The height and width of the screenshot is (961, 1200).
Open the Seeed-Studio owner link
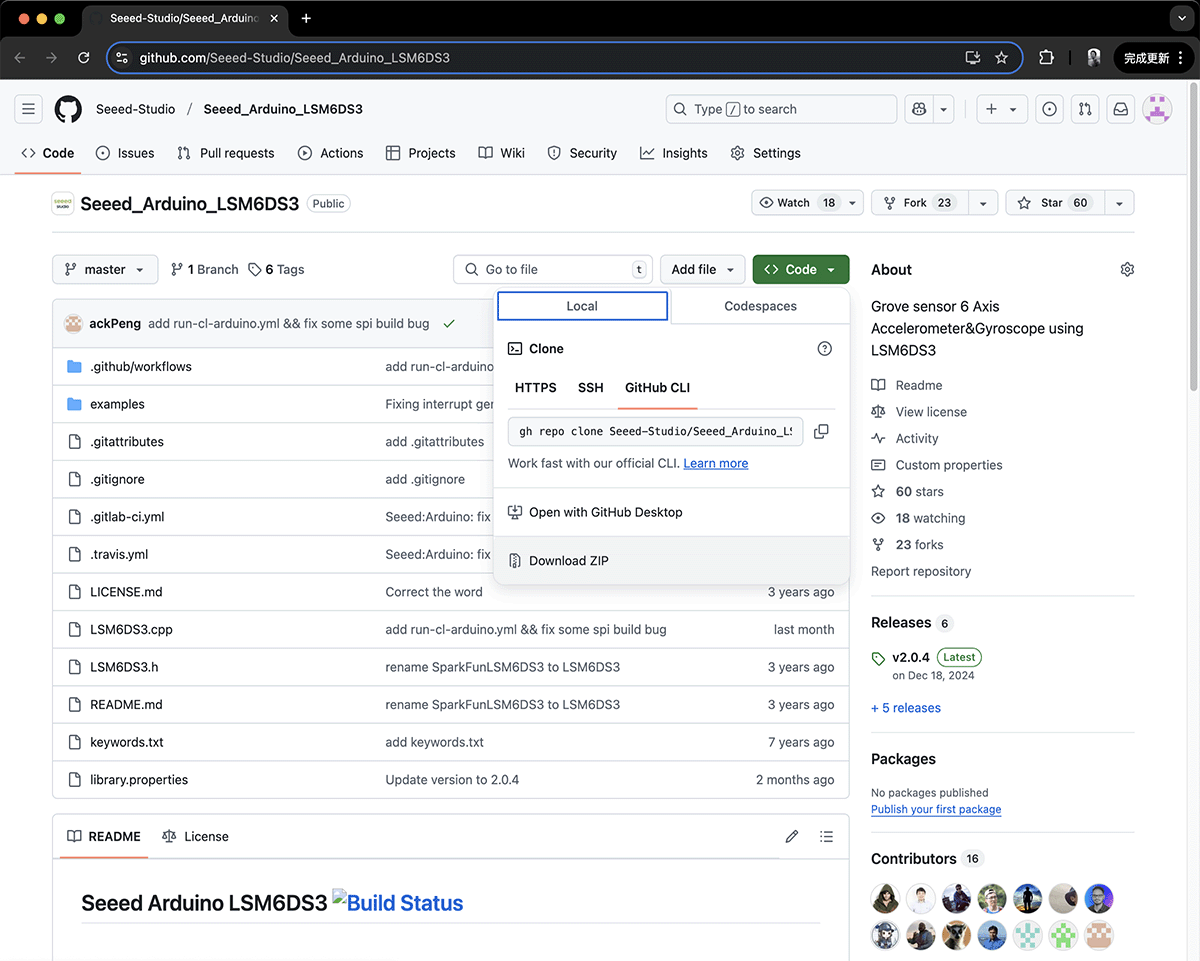point(135,109)
